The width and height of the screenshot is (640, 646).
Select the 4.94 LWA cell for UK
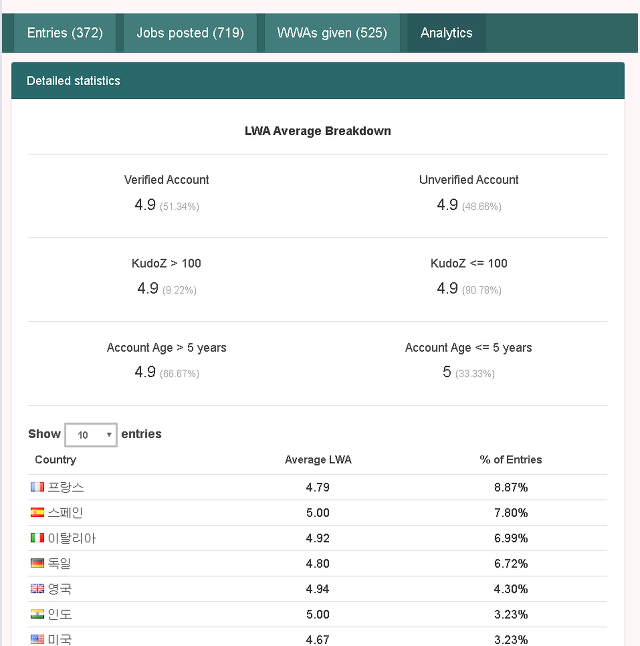tap(317, 589)
